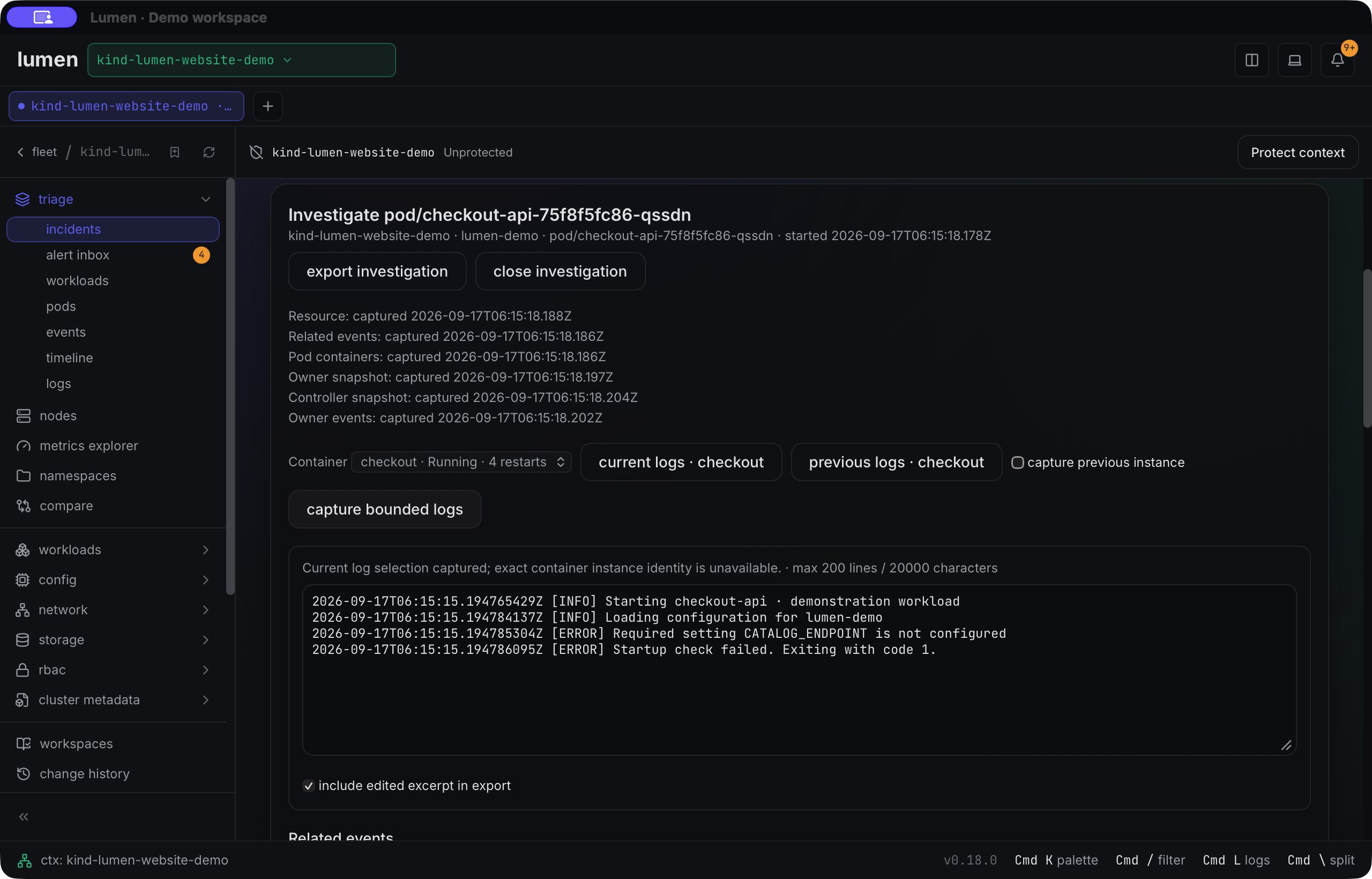Click the log textarea resize handle

point(1286,746)
